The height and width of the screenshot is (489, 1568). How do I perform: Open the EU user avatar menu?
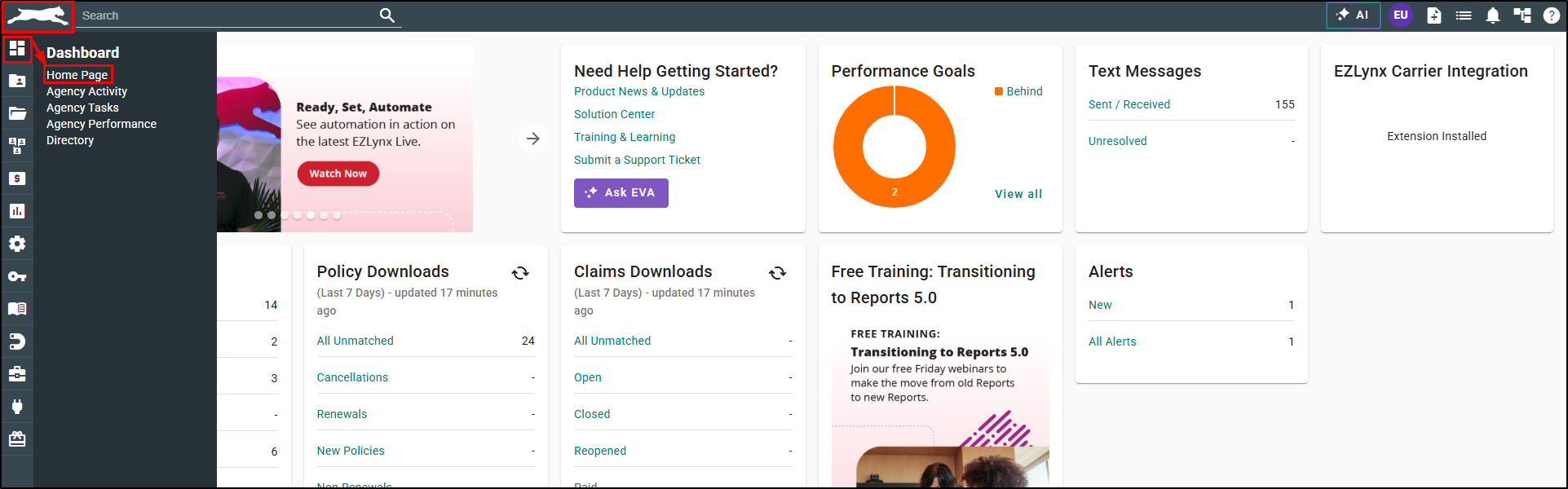pos(1401,15)
